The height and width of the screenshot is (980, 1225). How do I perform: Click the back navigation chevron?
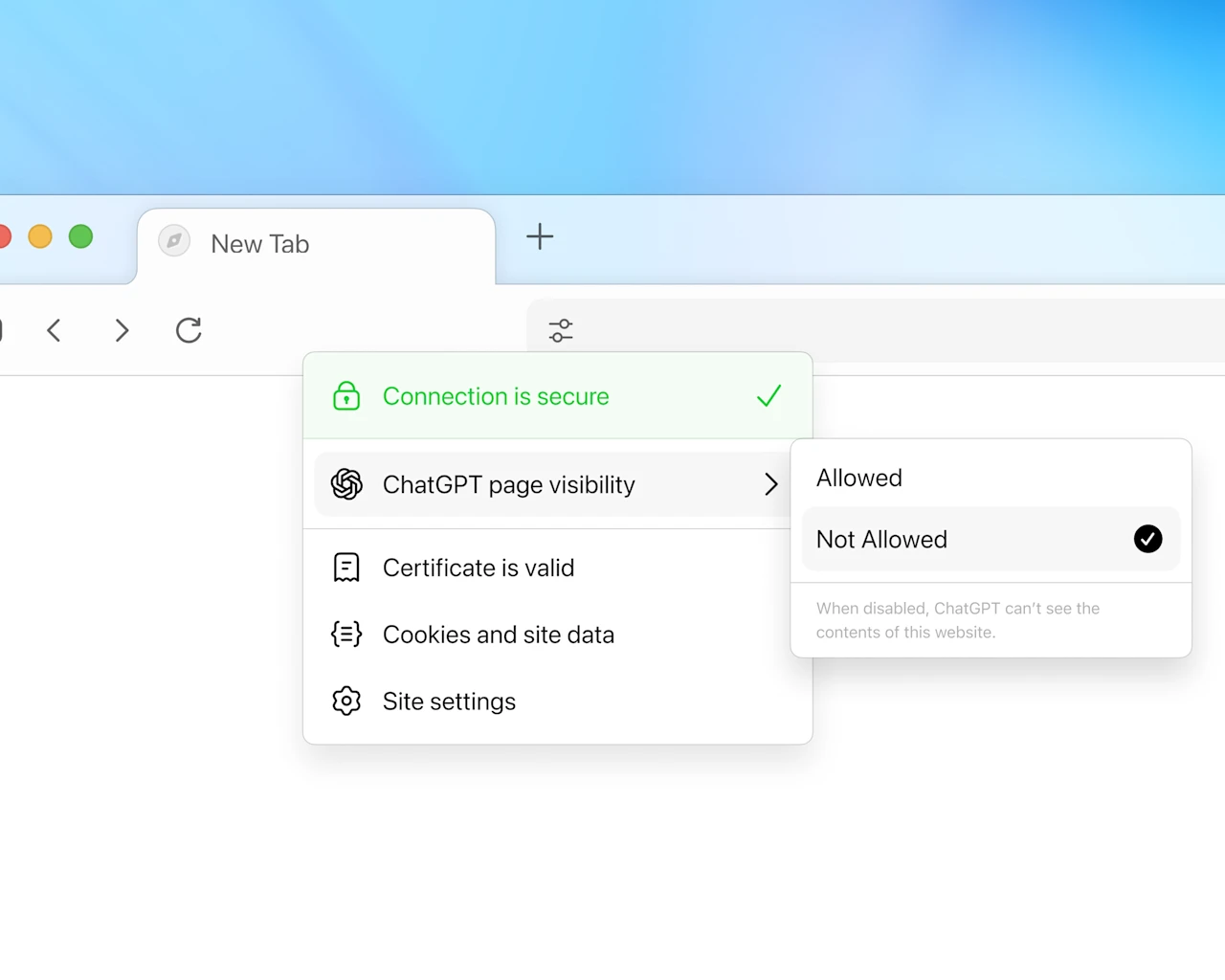tap(54, 330)
